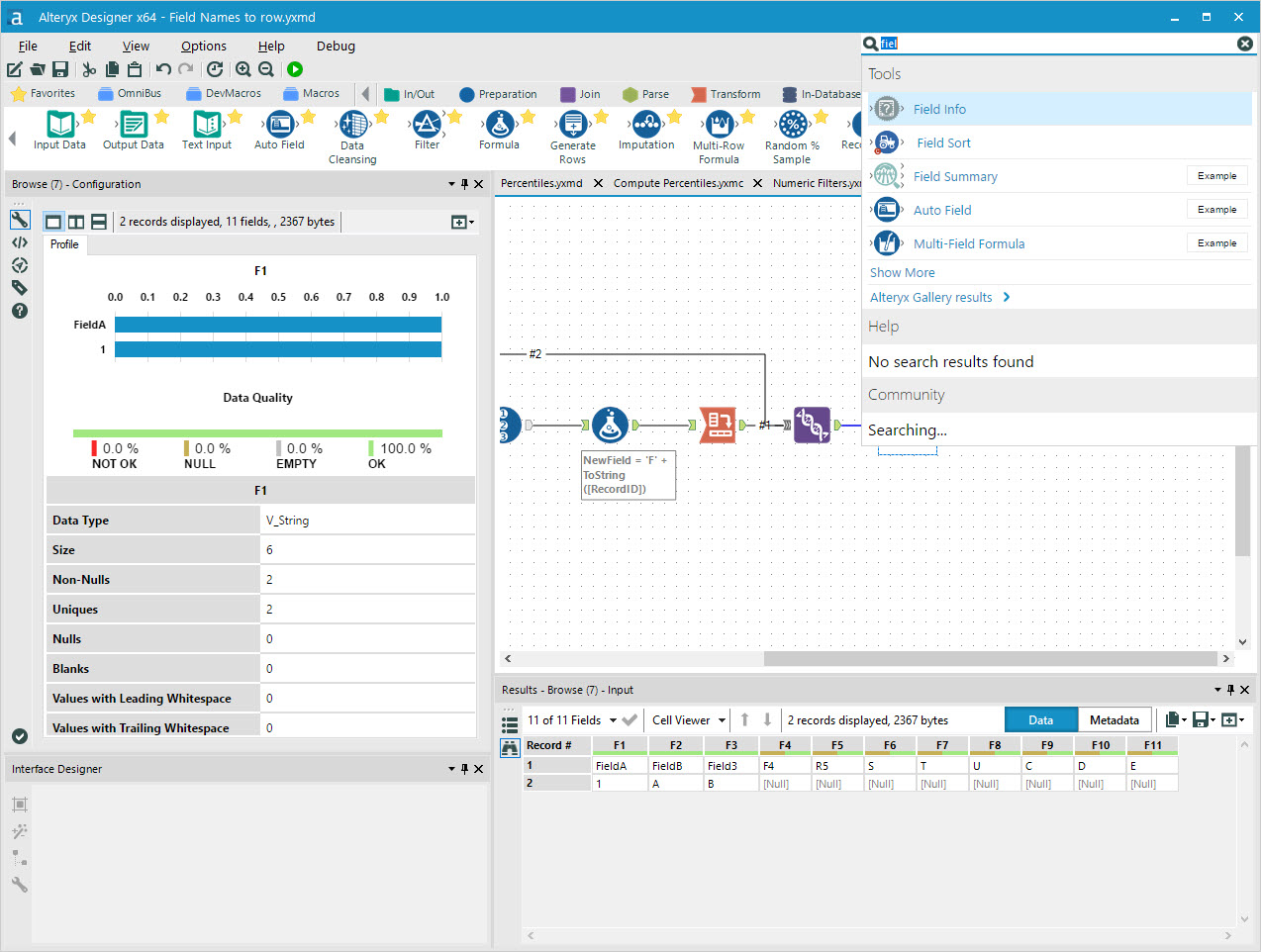Viewport: 1261px width, 952px height.
Task: Click the Redo arrow icon
Action: point(186,69)
